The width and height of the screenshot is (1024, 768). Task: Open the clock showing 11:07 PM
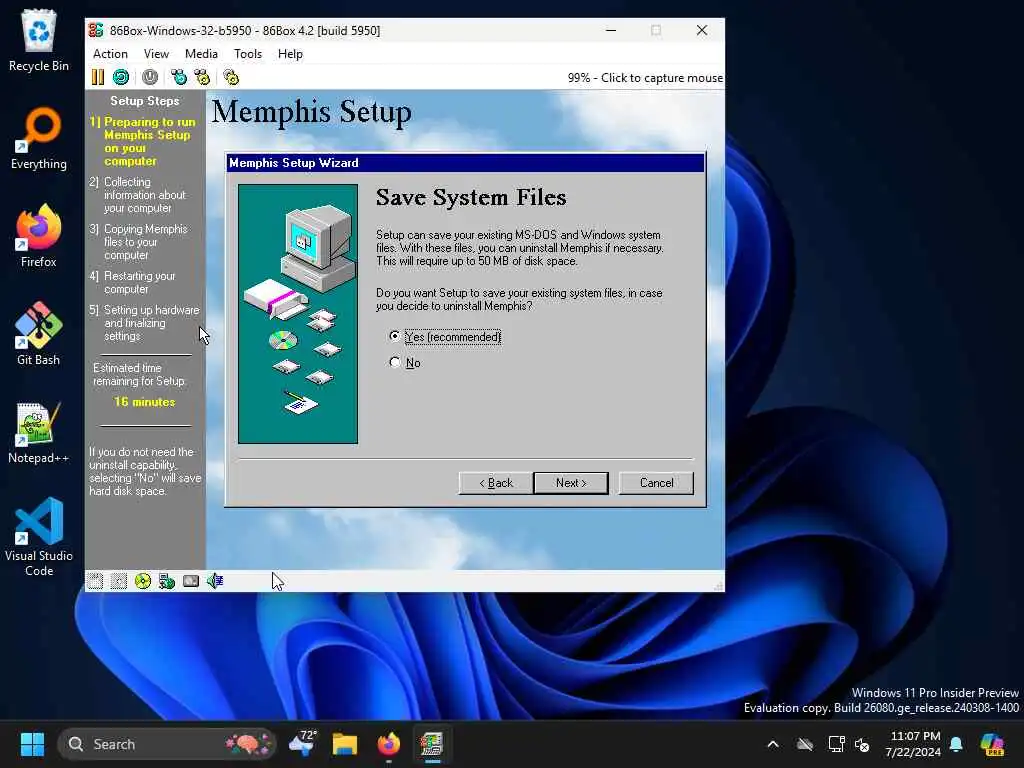tap(913, 744)
